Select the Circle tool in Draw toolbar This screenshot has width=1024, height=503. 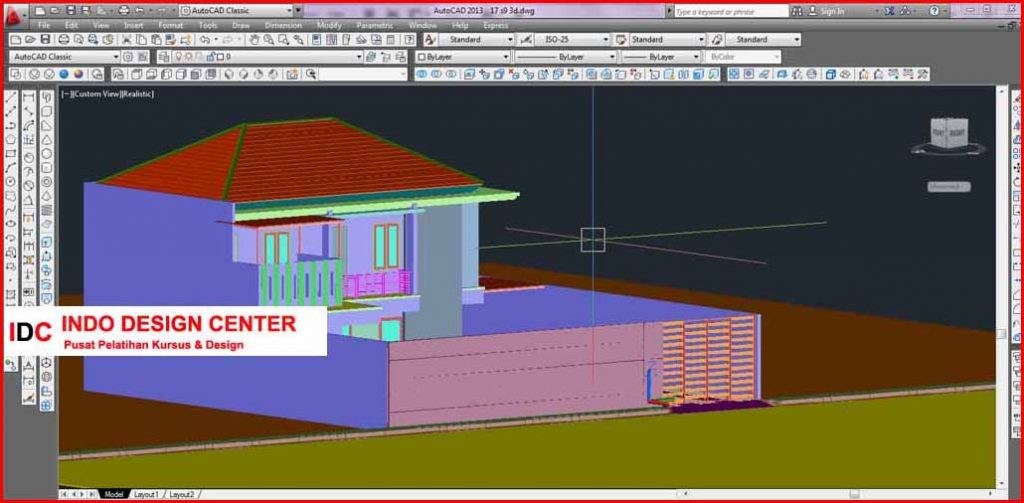11,181
